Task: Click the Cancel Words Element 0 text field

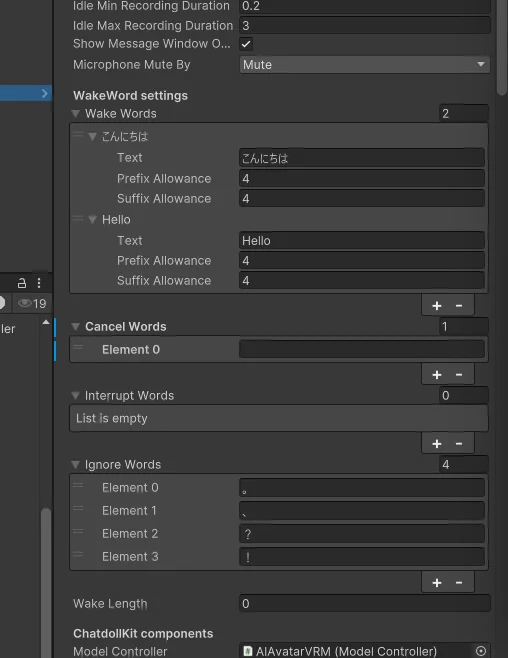Action: [x=362, y=349]
